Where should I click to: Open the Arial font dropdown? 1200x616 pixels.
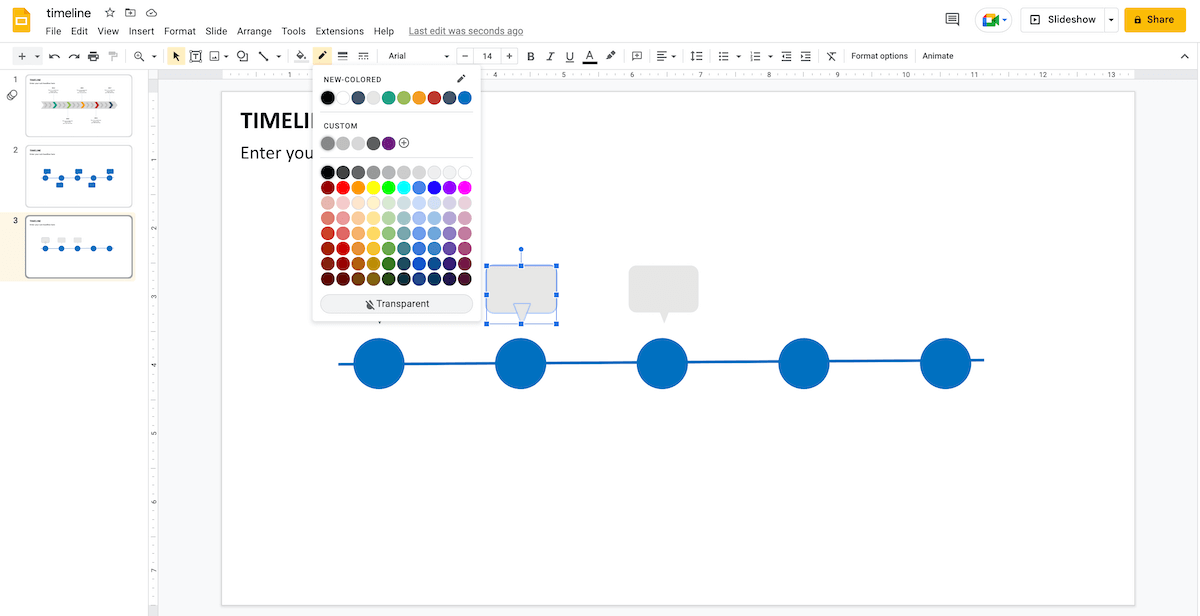tap(418, 56)
